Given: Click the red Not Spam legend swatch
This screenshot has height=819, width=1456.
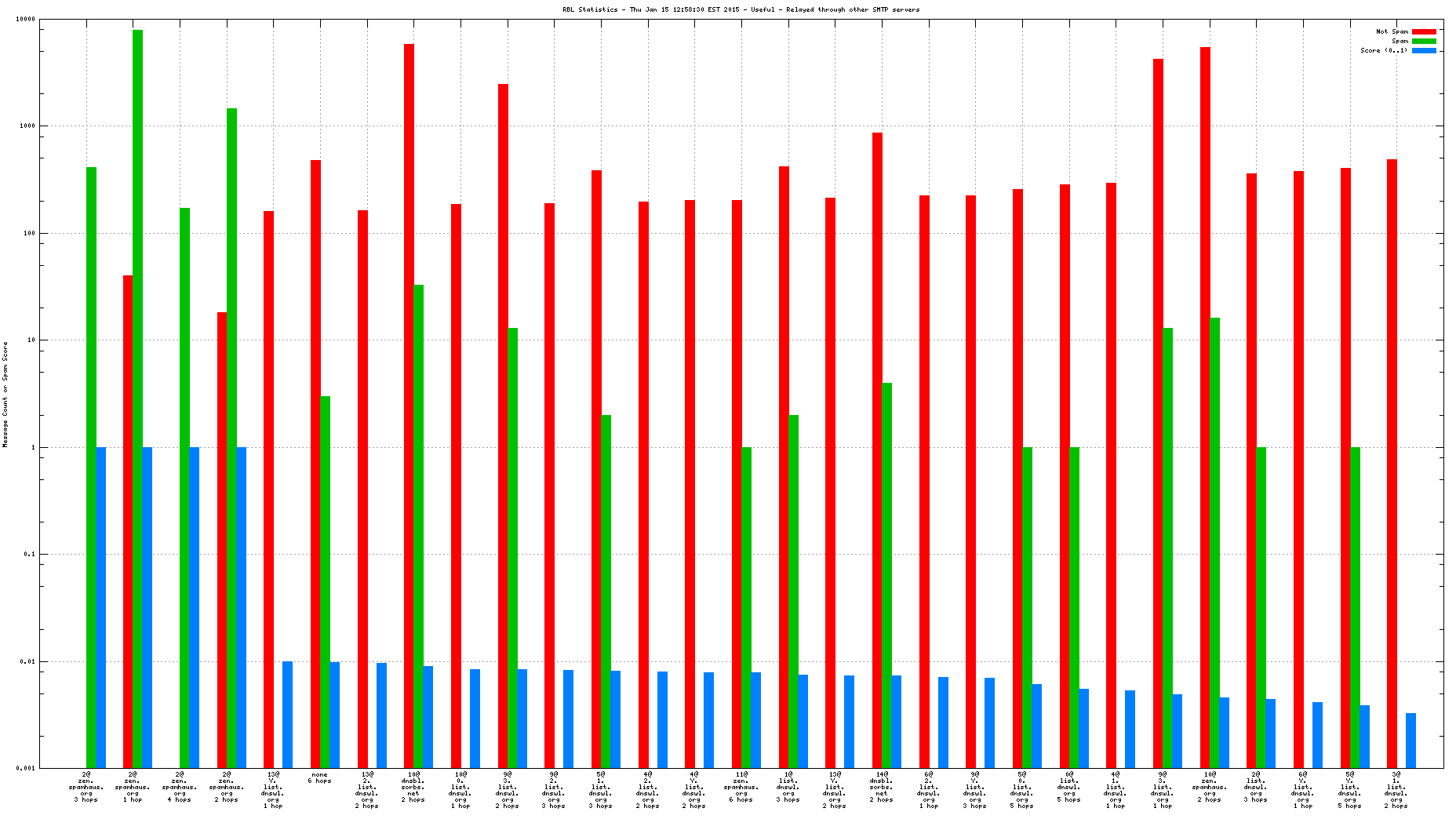Looking at the screenshot, I should coord(1424,31).
